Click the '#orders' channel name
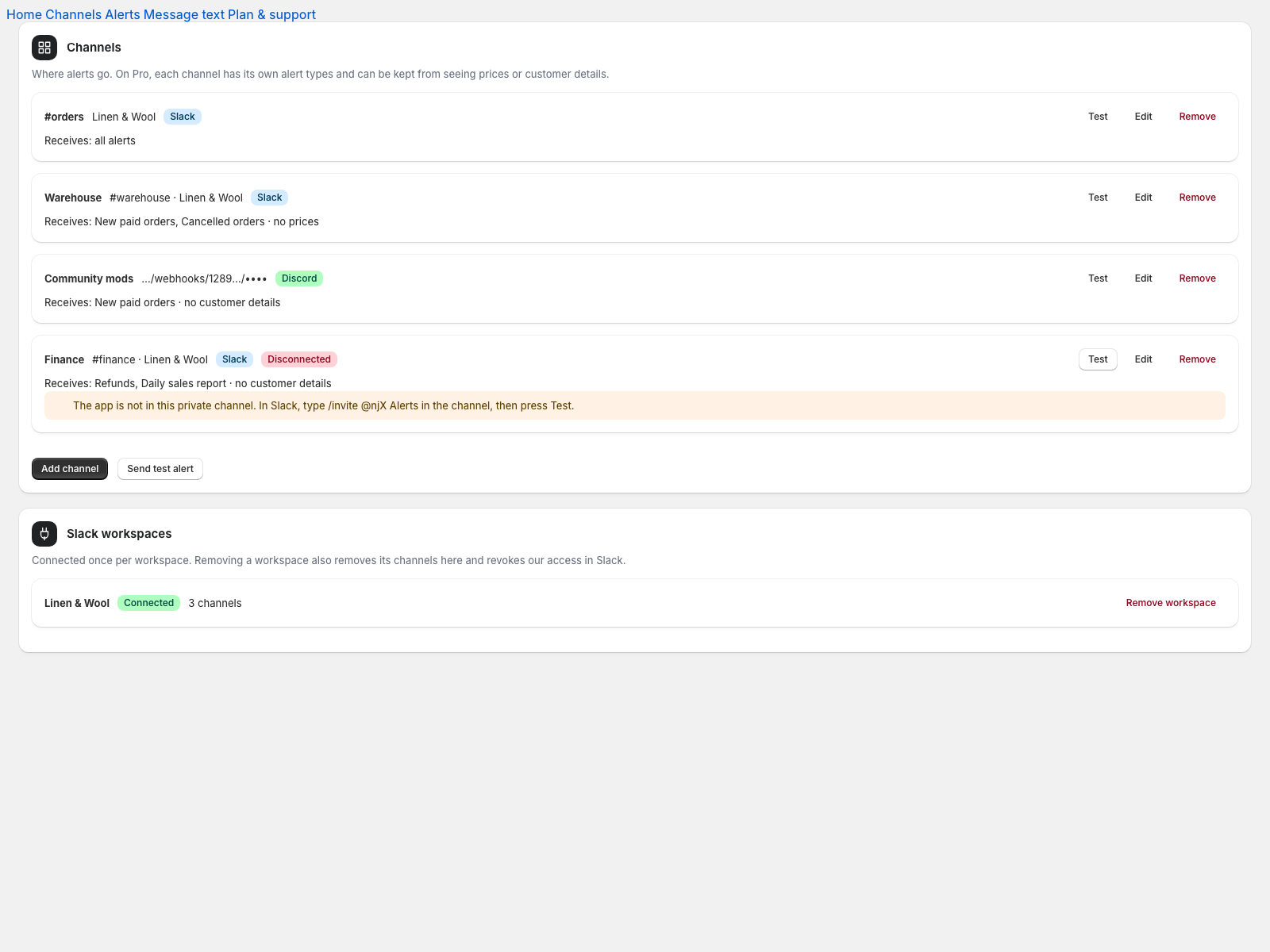This screenshot has width=1270, height=952. click(x=64, y=117)
